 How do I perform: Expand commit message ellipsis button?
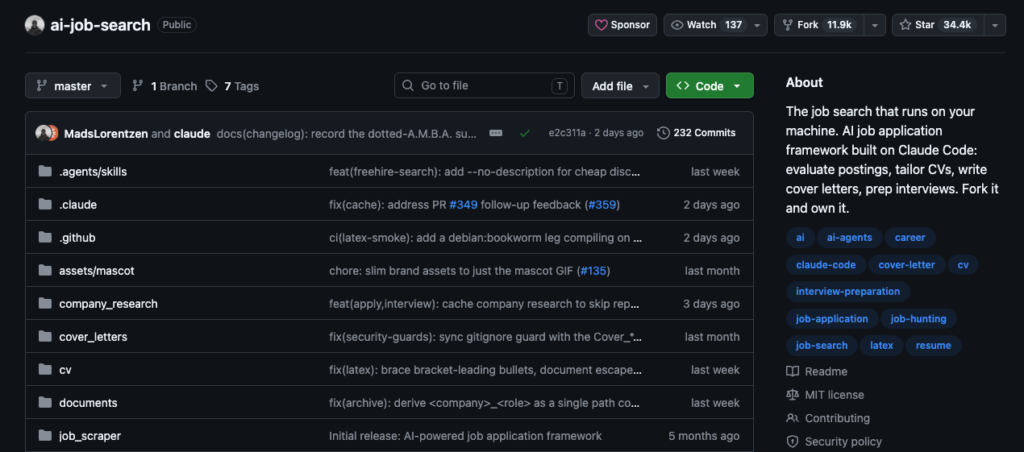[496, 133]
